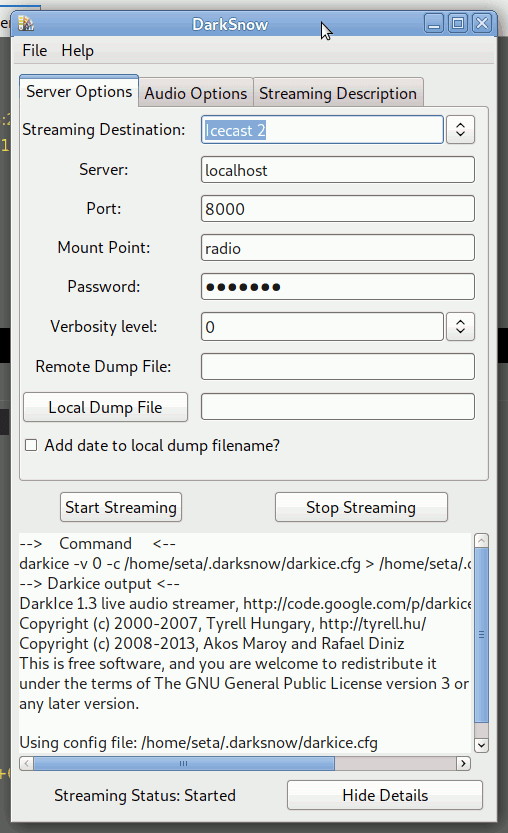508x833 pixels.
Task: Expand the Streaming Destination dropdown arrow
Action: point(460,130)
